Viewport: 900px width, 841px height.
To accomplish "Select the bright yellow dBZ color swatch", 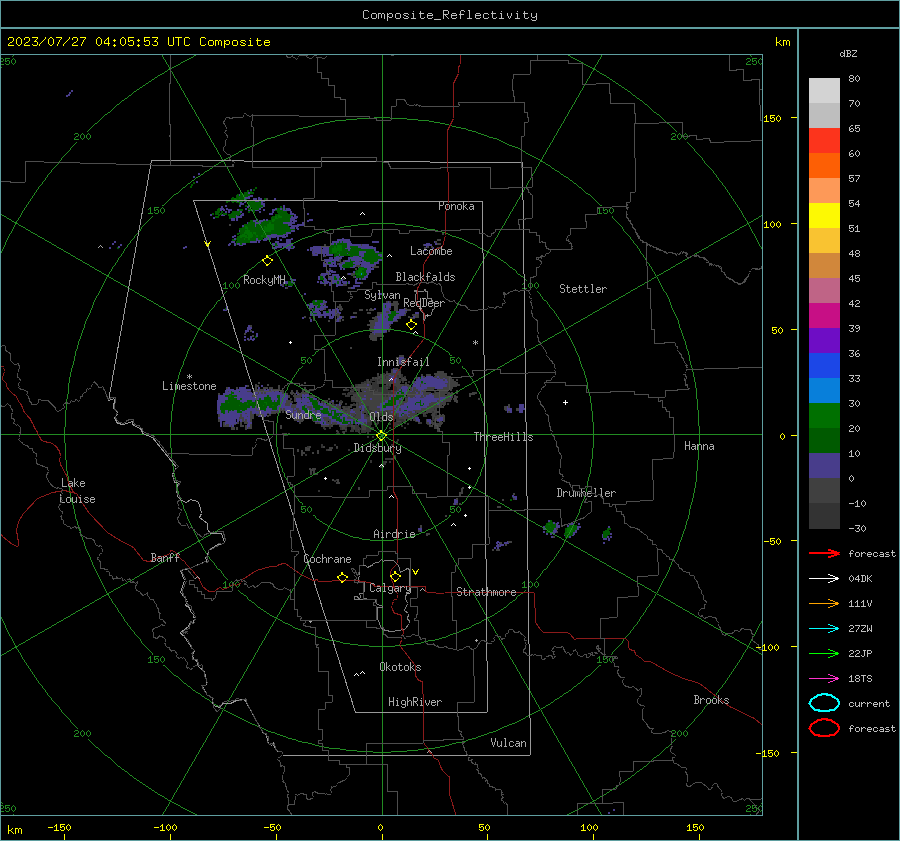I will point(824,215).
